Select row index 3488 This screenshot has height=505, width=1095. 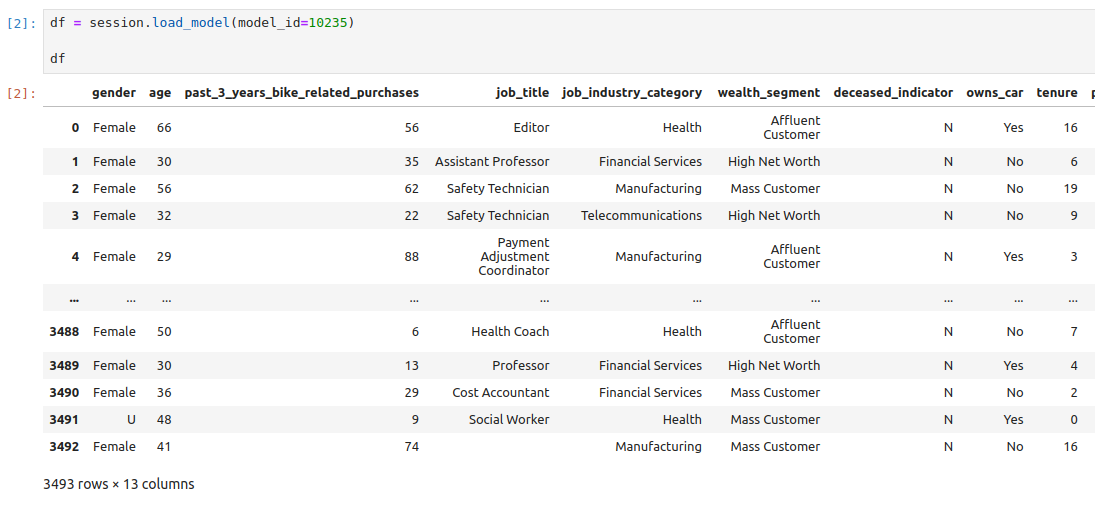(x=64, y=331)
